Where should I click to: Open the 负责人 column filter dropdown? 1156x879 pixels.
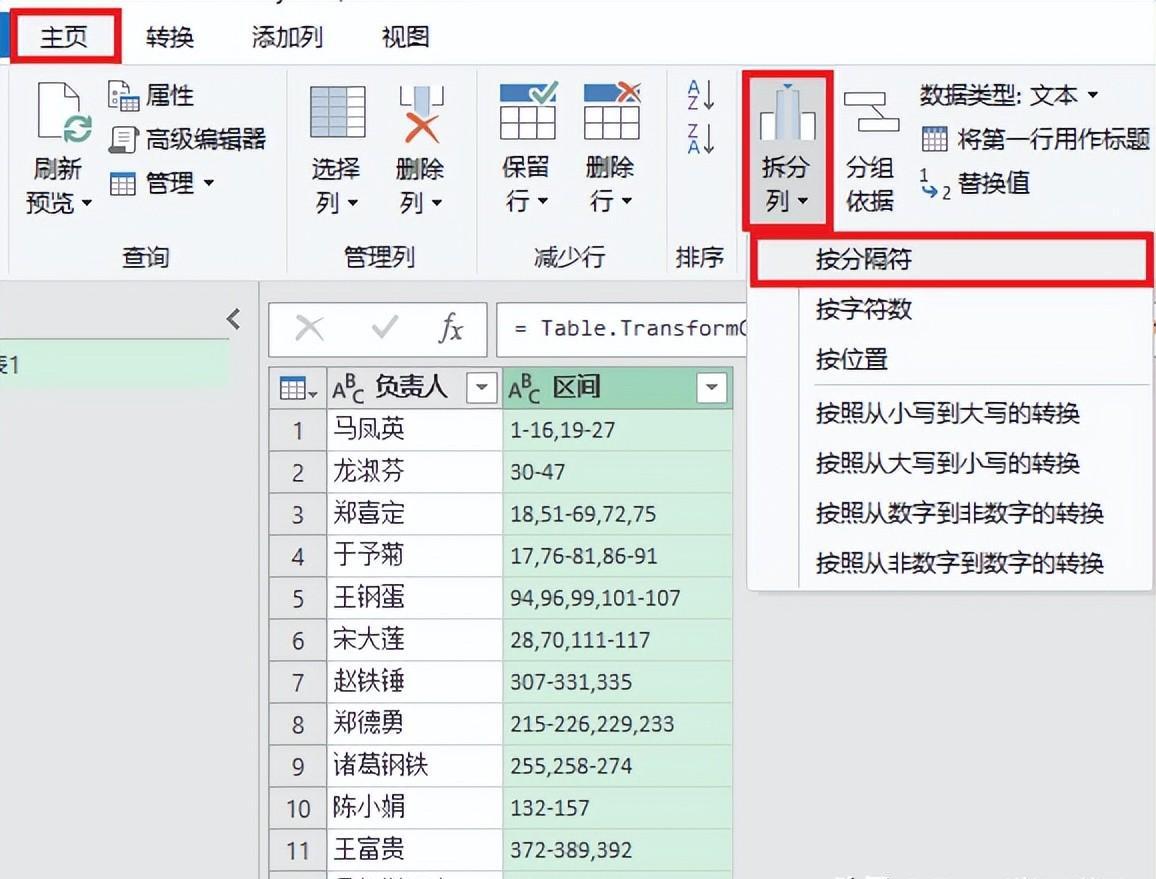(x=481, y=387)
